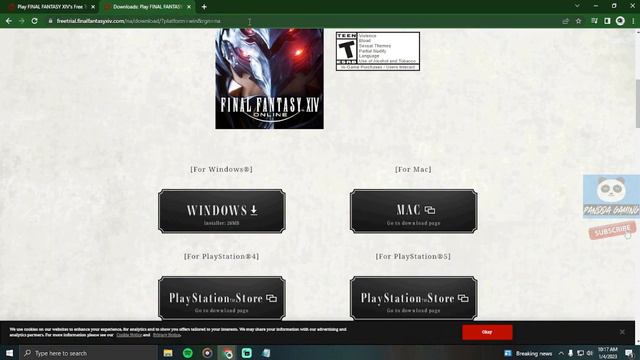The height and width of the screenshot is (360, 640).
Task: Open volume control tray icon
Action: [x=589, y=353]
